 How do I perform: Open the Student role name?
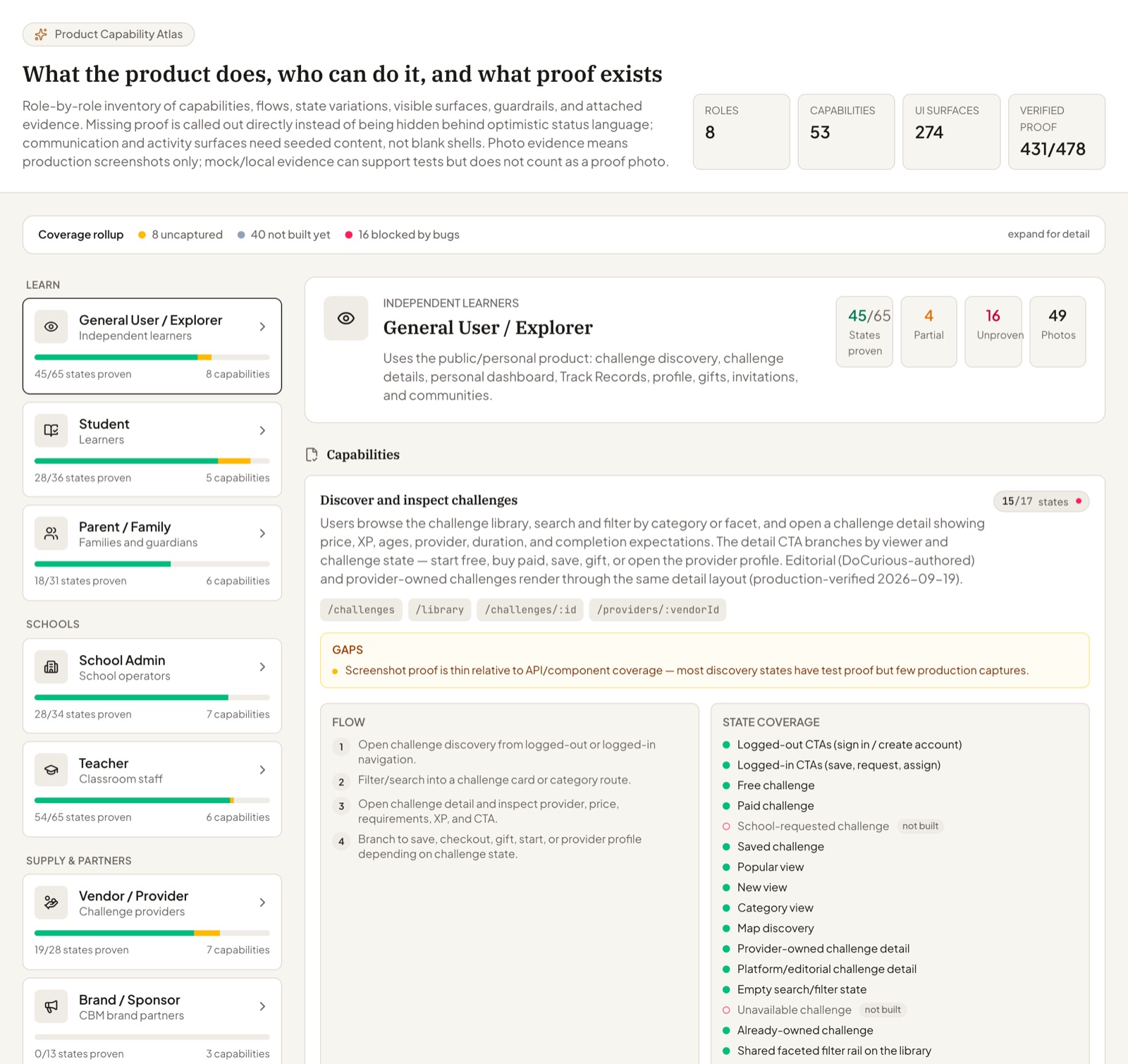tap(104, 424)
